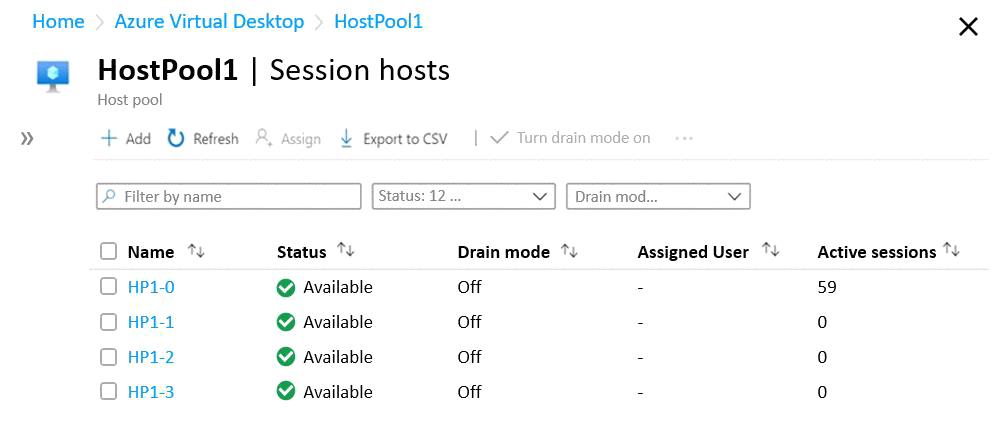The height and width of the screenshot is (421, 1002).
Task: Close the HostPool1 blade
Action: (x=968, y=27)
